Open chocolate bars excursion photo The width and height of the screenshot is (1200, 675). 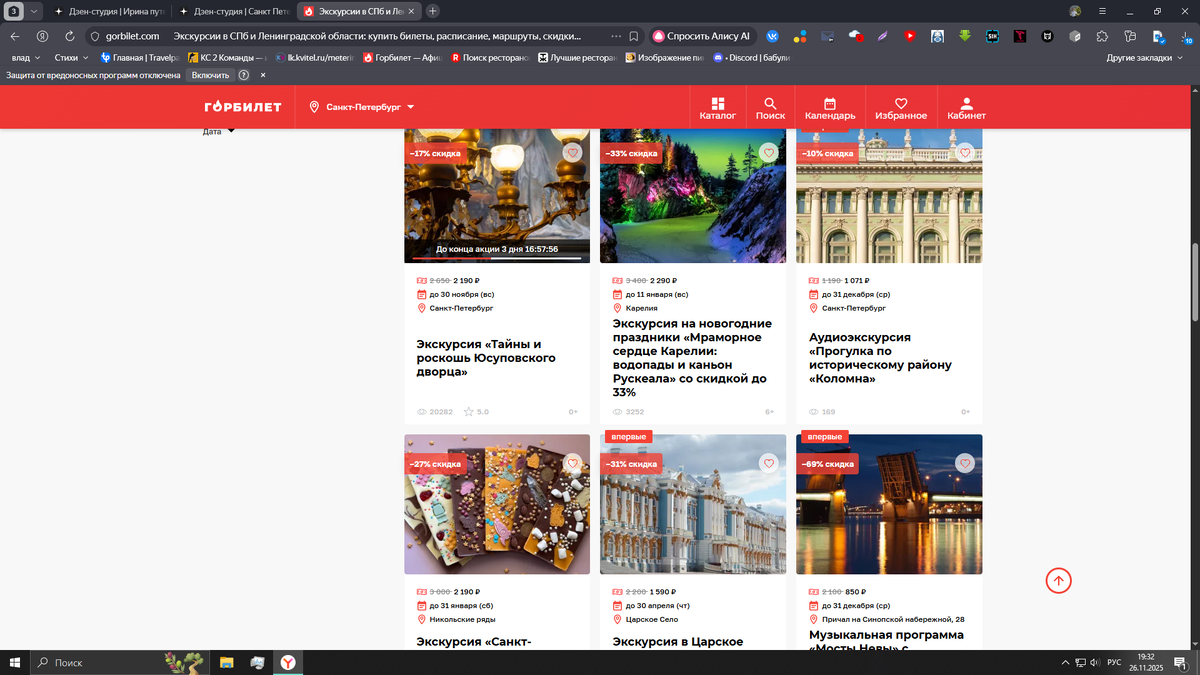click(x=497, y=504)
